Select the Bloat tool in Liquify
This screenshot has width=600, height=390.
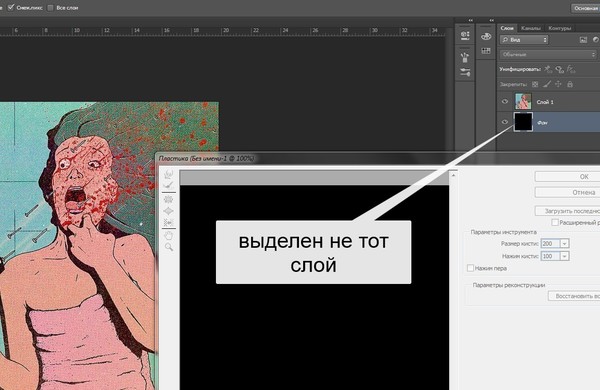(x=168, y=211)
